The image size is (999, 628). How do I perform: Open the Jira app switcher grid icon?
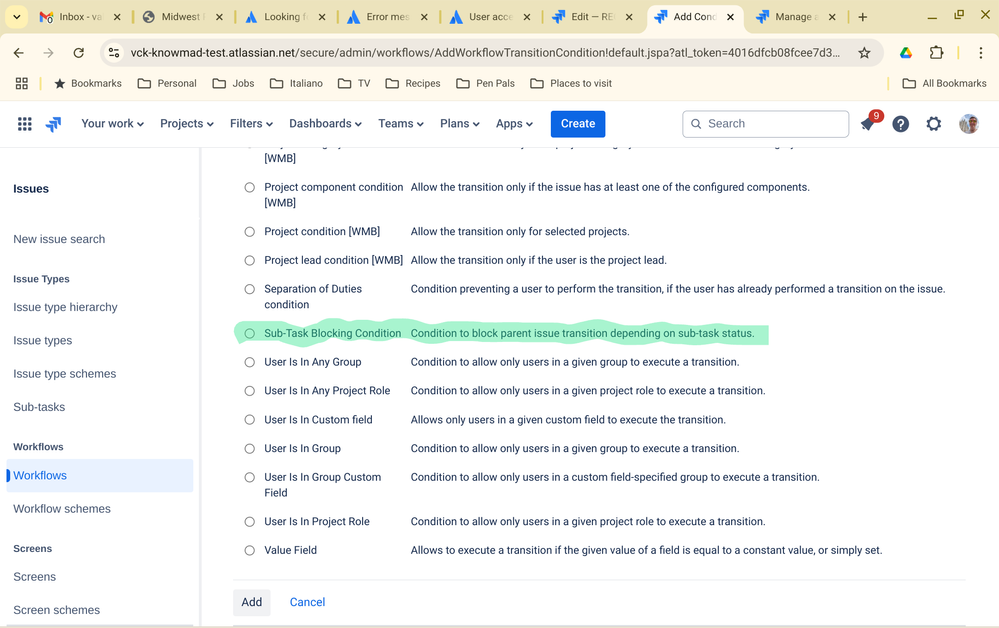coord(24,123)
